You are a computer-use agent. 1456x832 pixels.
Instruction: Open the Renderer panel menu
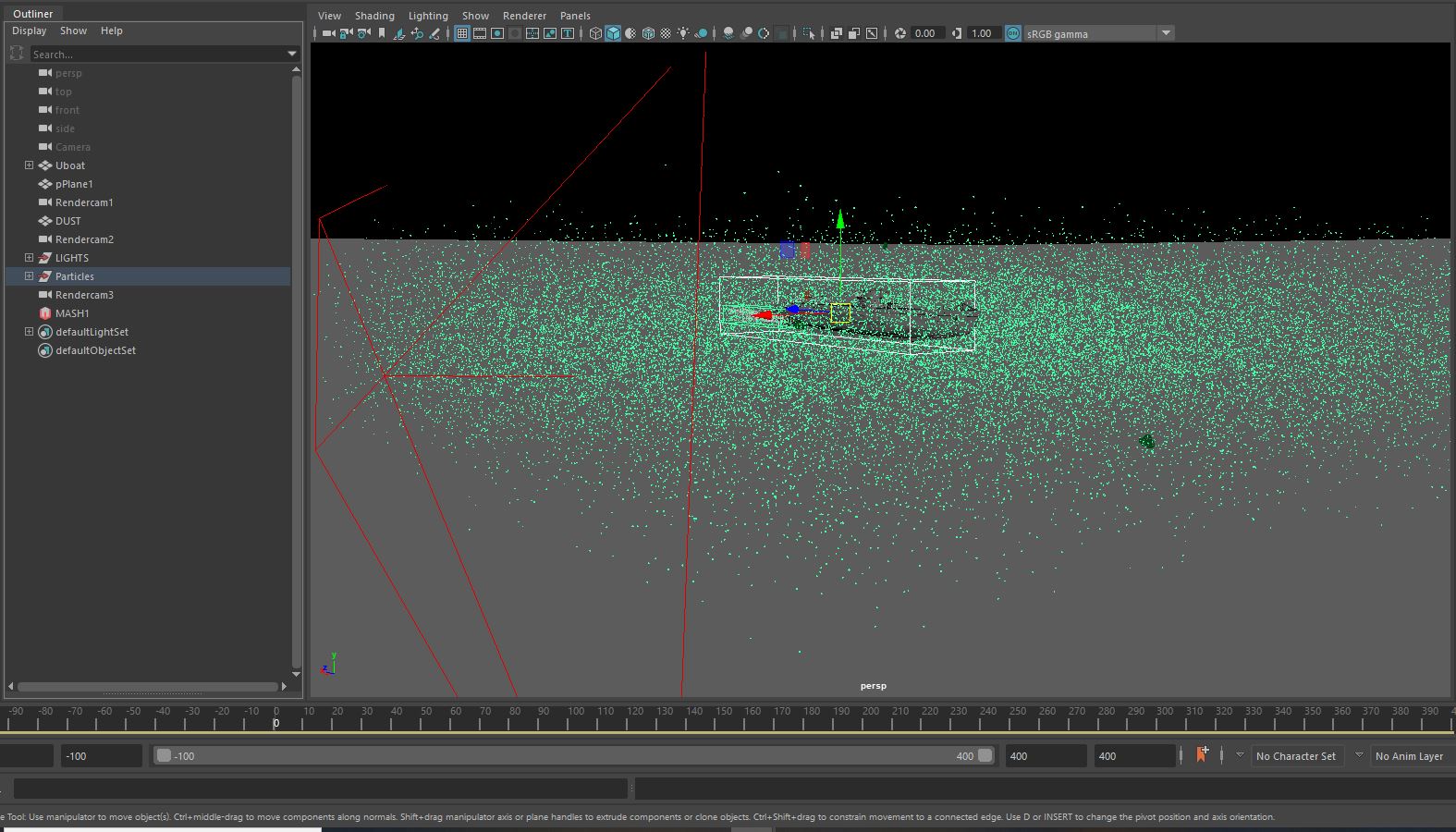click(x=524, y=16)
